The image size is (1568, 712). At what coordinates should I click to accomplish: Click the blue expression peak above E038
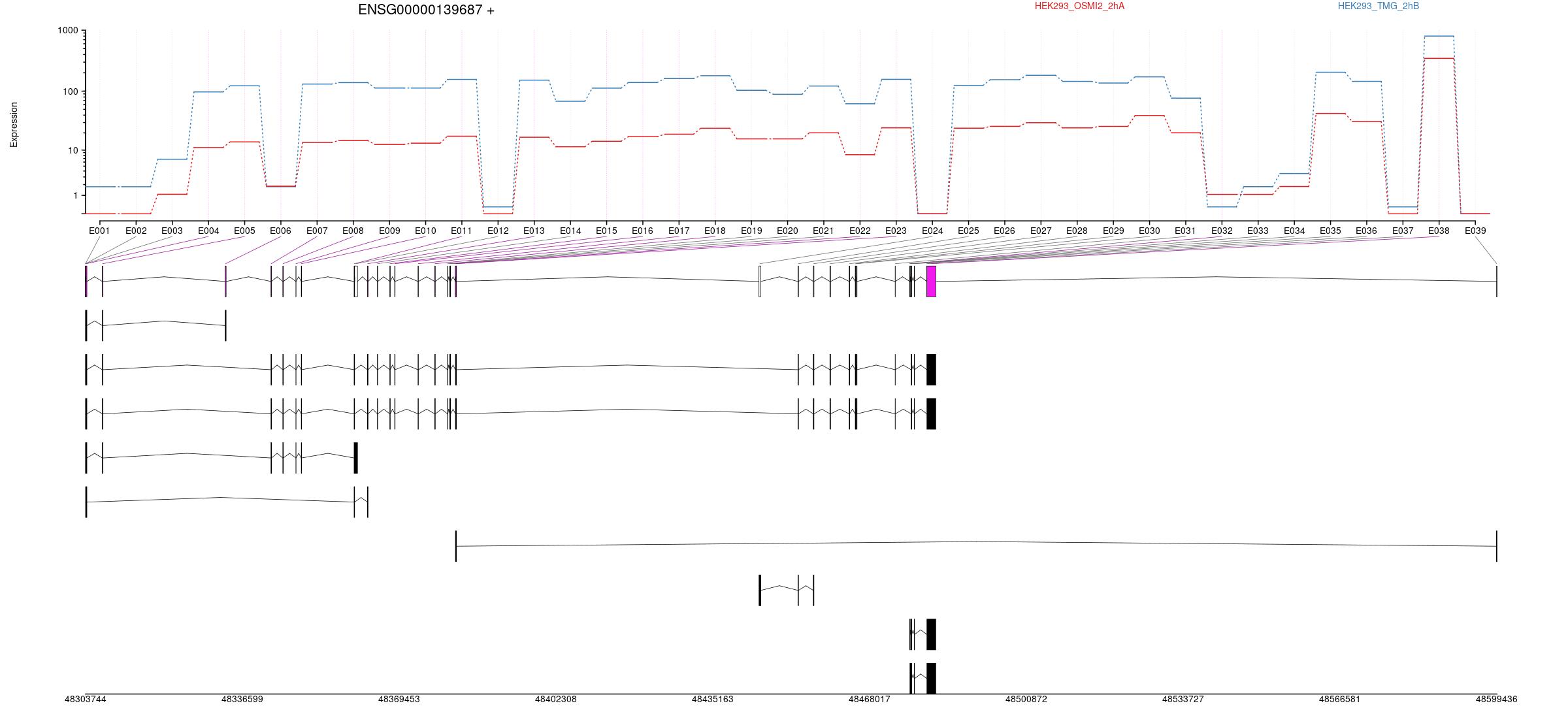1439,36
